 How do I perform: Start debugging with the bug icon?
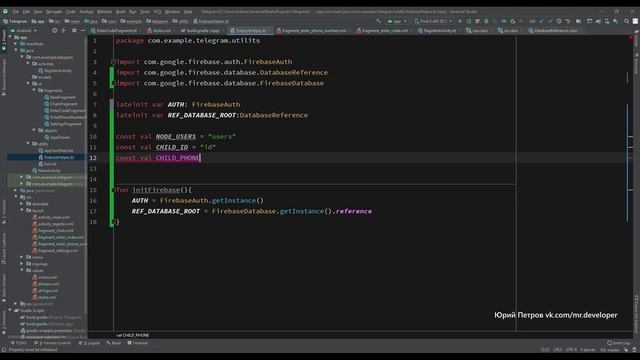click(486, 21)
